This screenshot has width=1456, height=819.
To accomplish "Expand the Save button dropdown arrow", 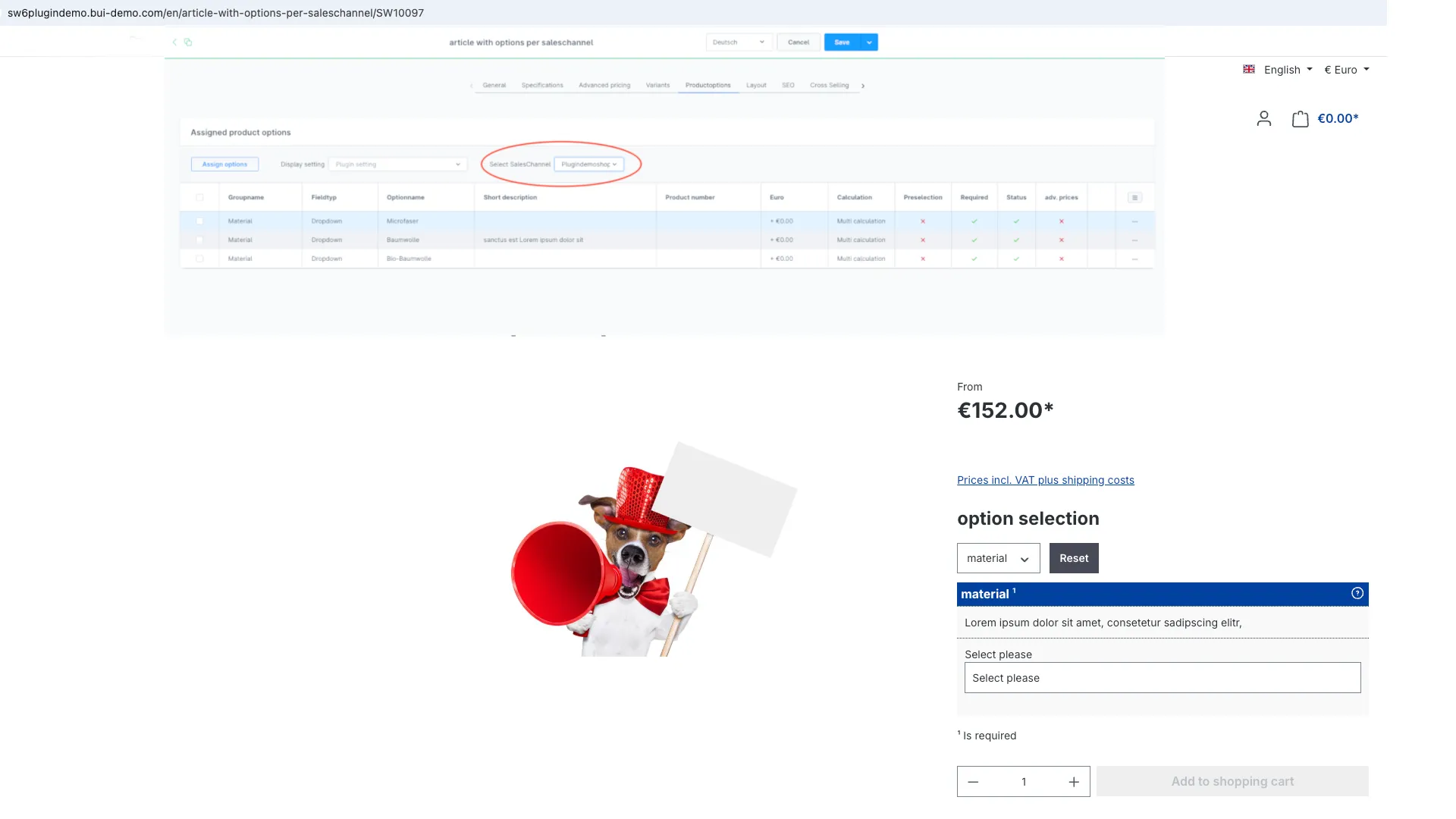I will tap(869, 42).
